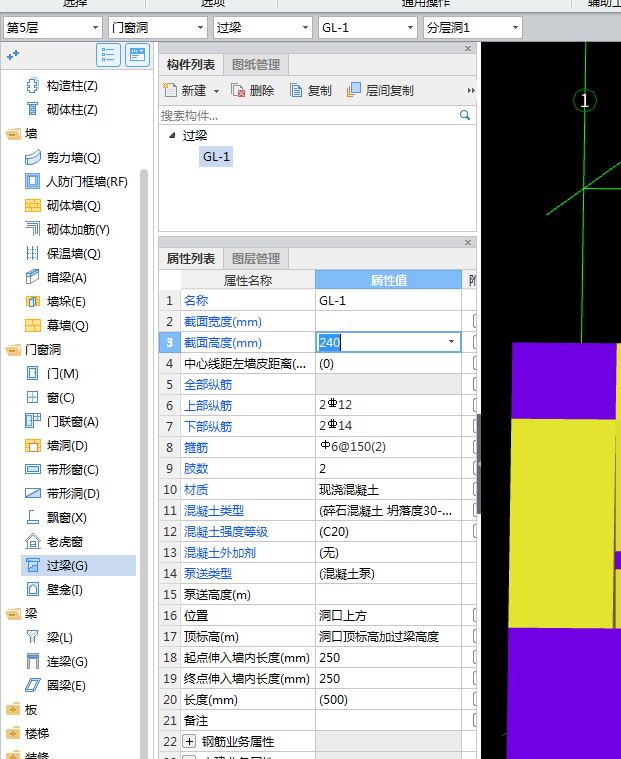Expand 楼梯 folder in navigation

click(13, 733)
